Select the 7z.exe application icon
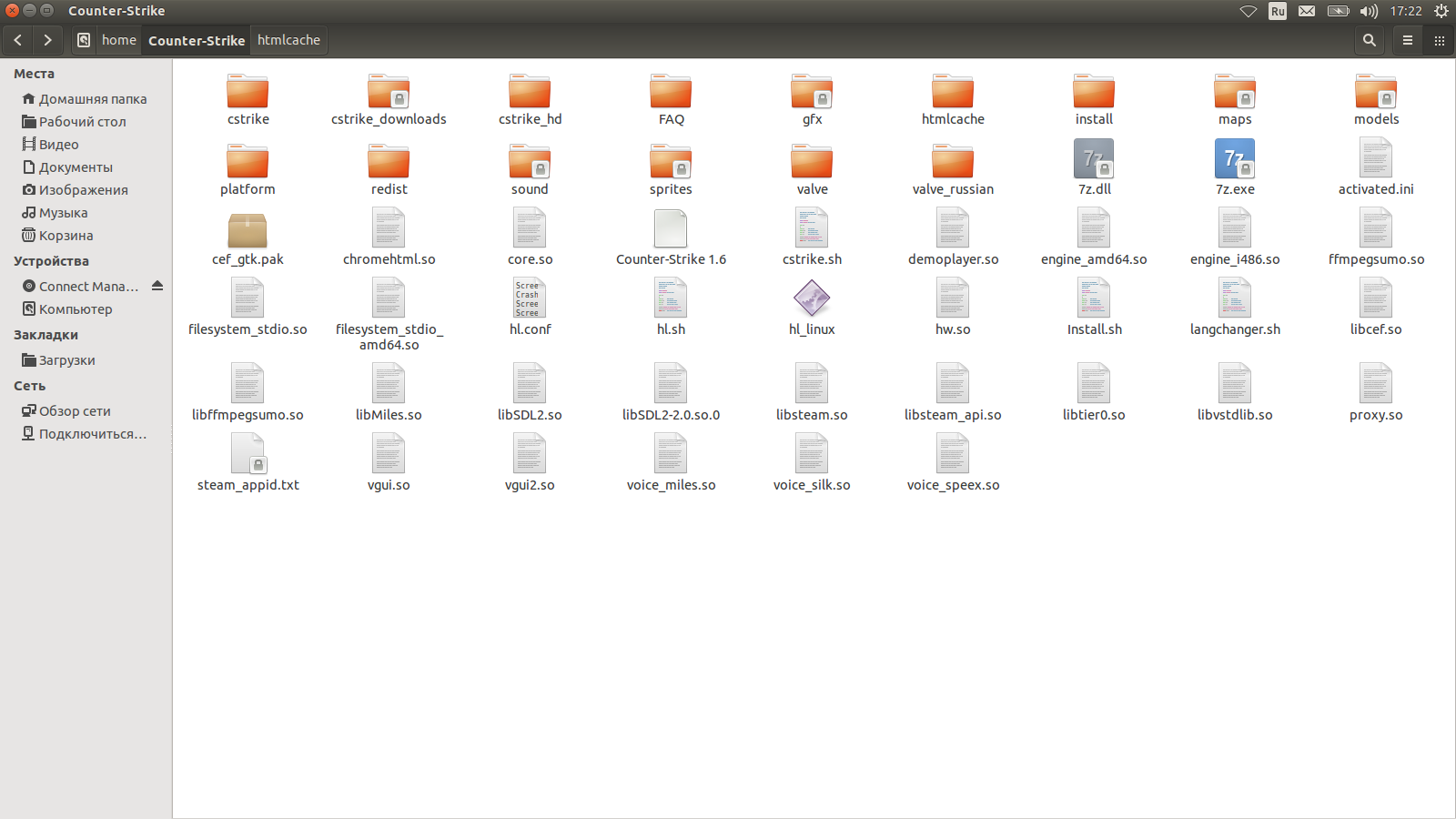This screenshot has width=1456, height=819. (1235, 158)
